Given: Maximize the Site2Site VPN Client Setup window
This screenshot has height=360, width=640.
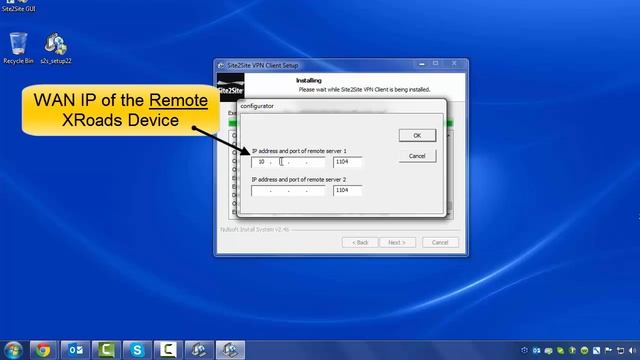Looking at the screenshot, I should [x=436, y=63].
